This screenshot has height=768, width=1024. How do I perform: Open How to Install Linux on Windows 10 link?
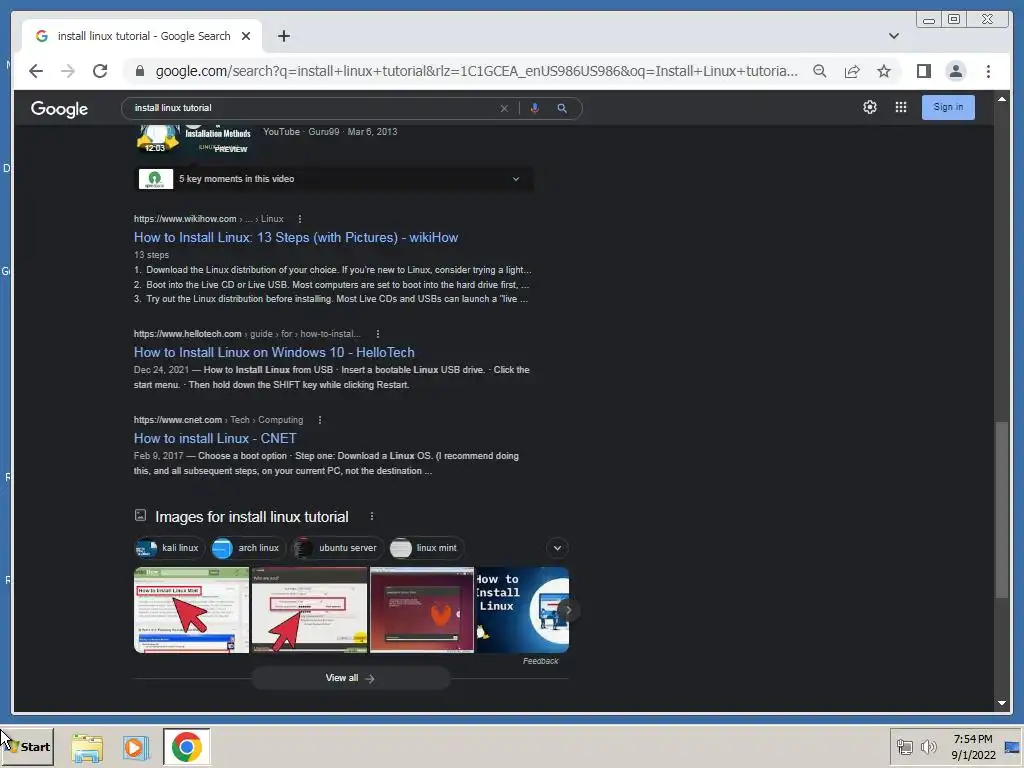(274, 352)
